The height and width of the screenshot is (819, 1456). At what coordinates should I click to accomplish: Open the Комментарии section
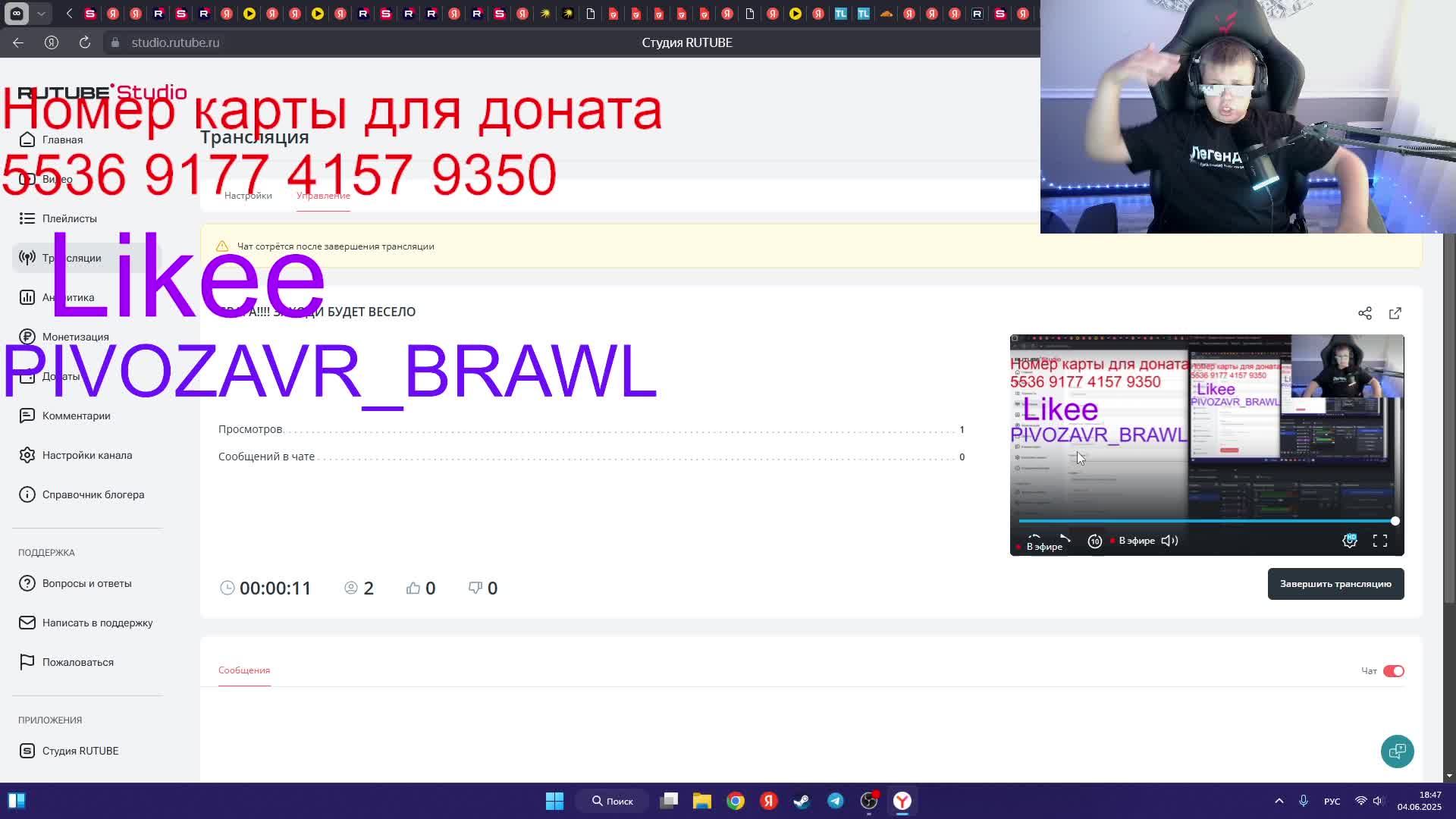pos(64,416)
